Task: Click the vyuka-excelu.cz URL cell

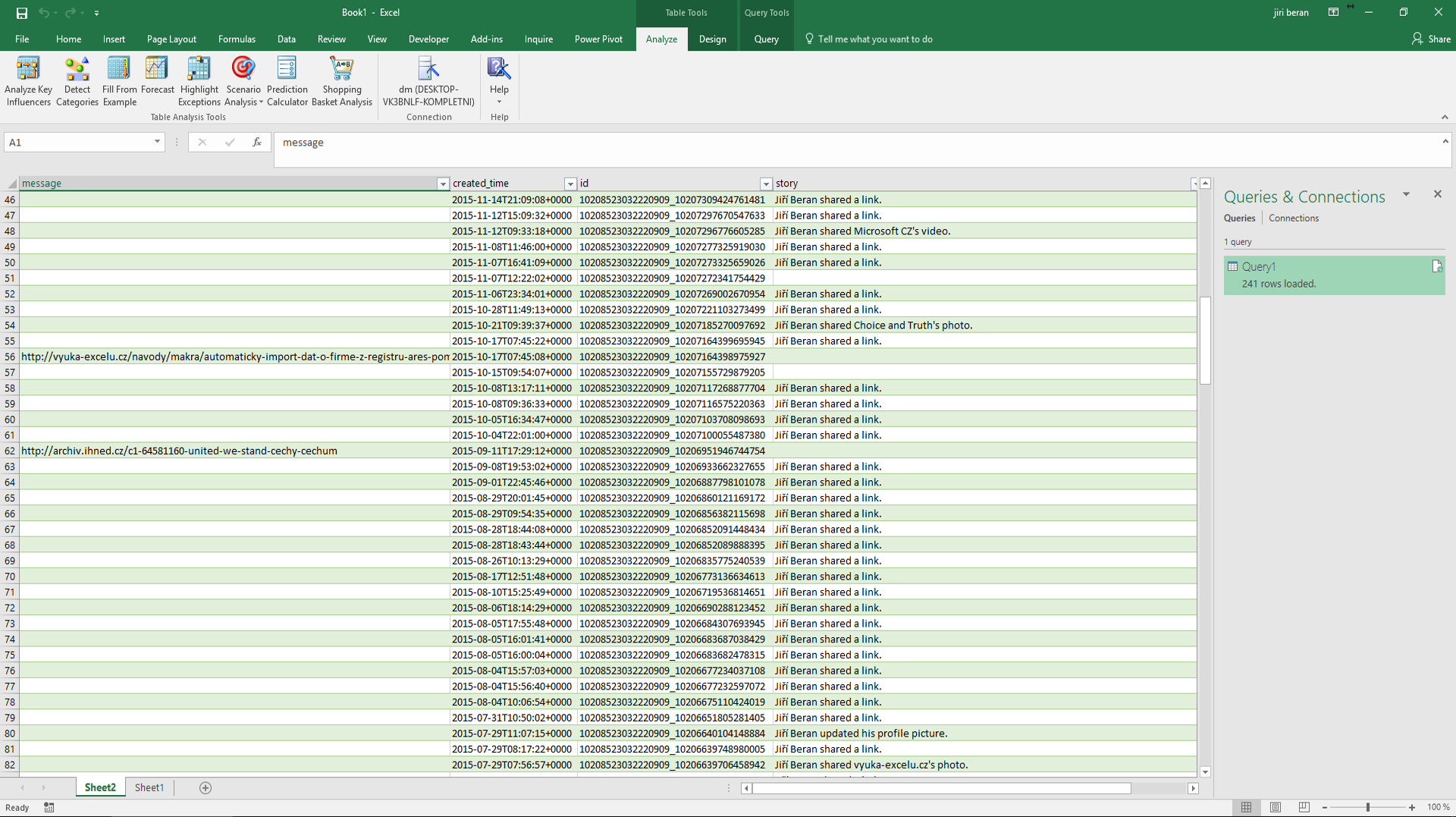Action: coord(234,357)
